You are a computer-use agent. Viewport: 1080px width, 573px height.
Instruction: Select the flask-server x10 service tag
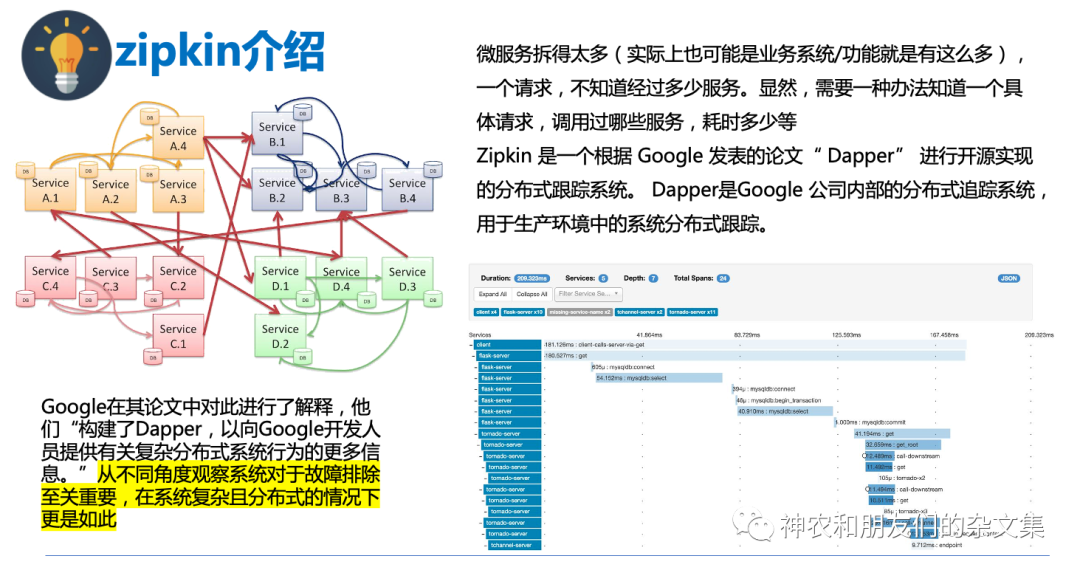coord(523,312)
